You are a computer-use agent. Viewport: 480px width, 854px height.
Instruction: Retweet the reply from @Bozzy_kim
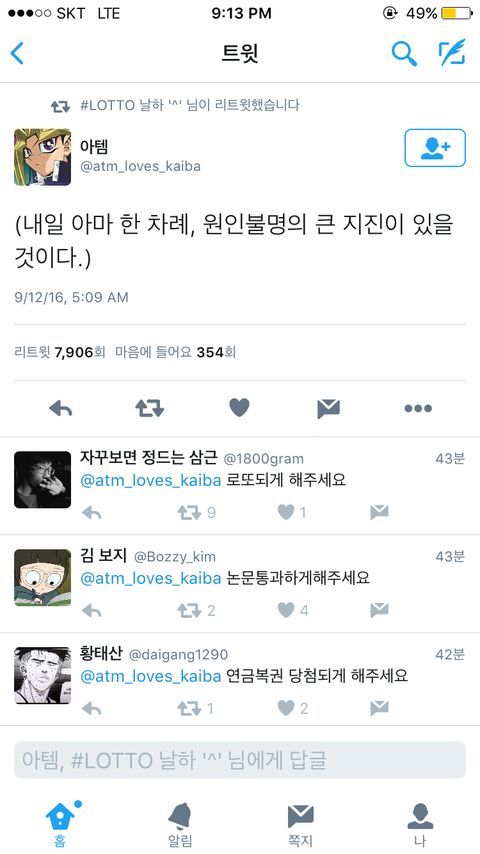point(196,610)
